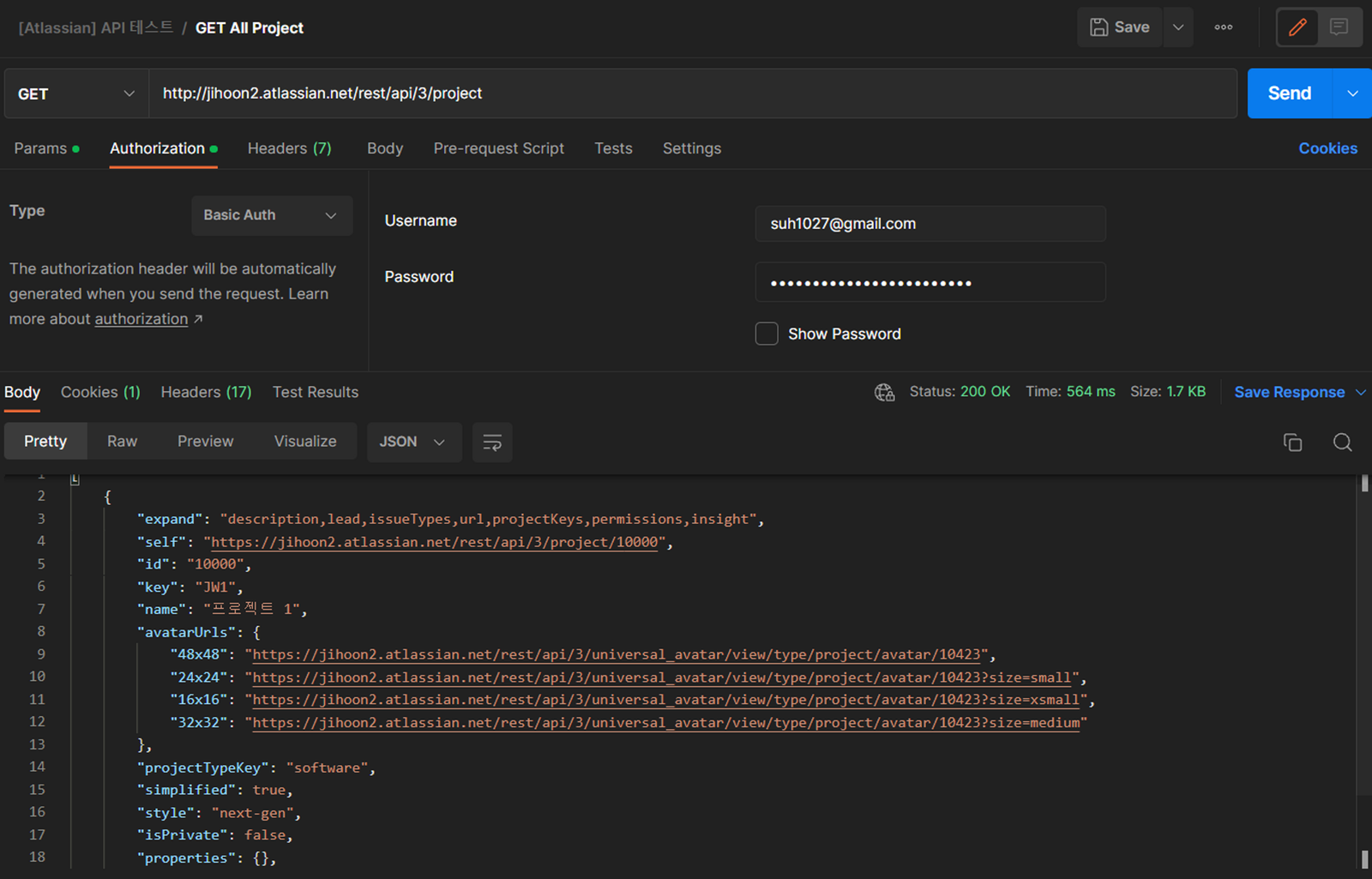Click the three-dot more actions icon
Image resolution: width=1372 pixels, height=879 pixels.
pos(1224,27)
